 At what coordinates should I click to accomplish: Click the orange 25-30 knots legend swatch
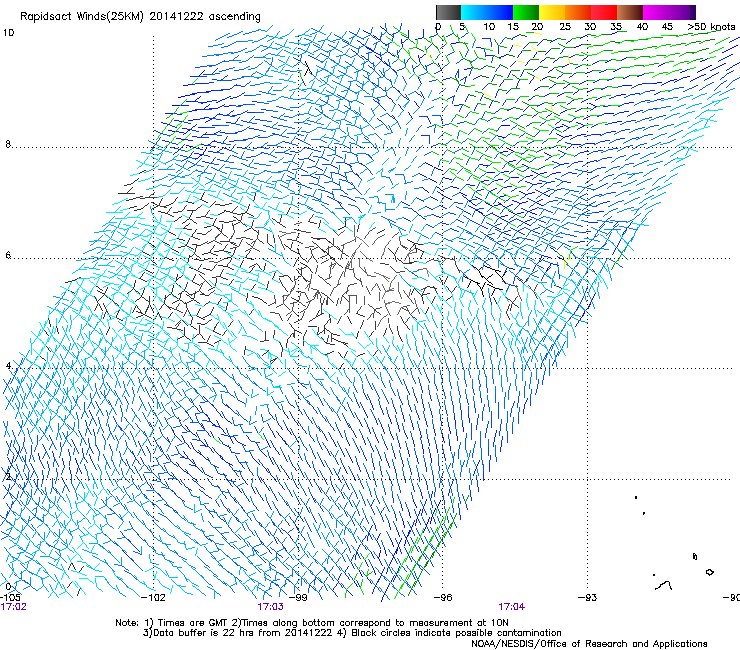point(578,12)
